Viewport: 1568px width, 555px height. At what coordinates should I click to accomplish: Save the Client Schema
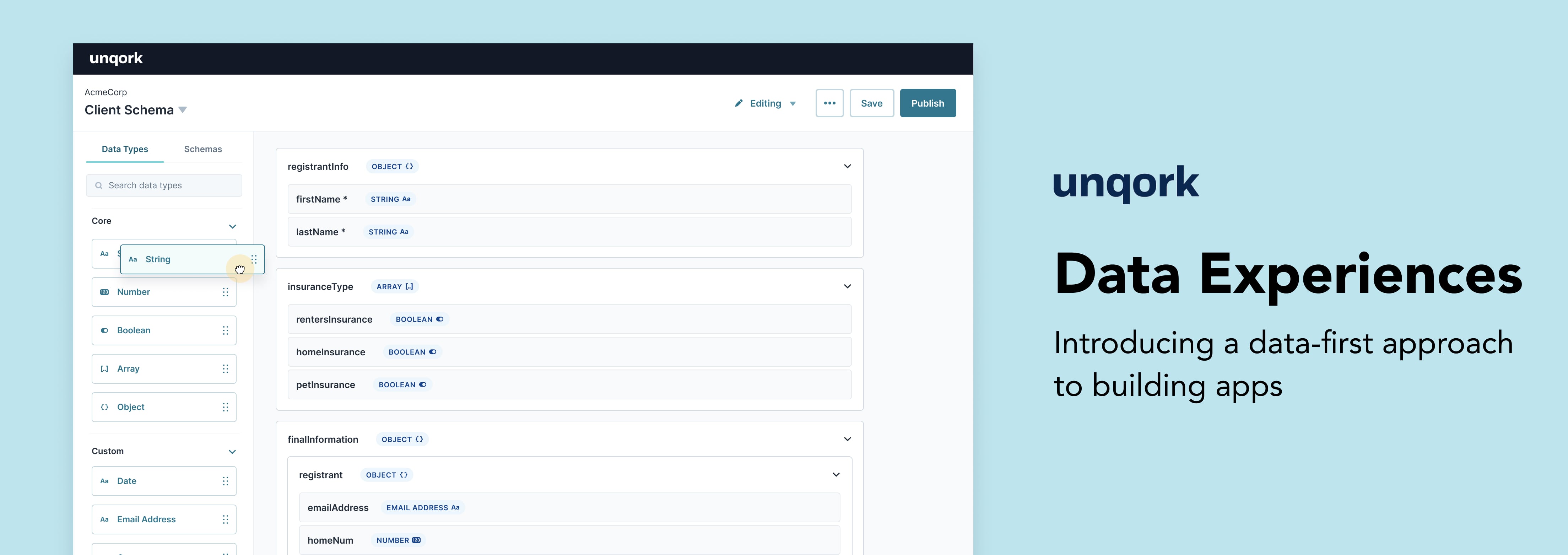coord(871,103)
